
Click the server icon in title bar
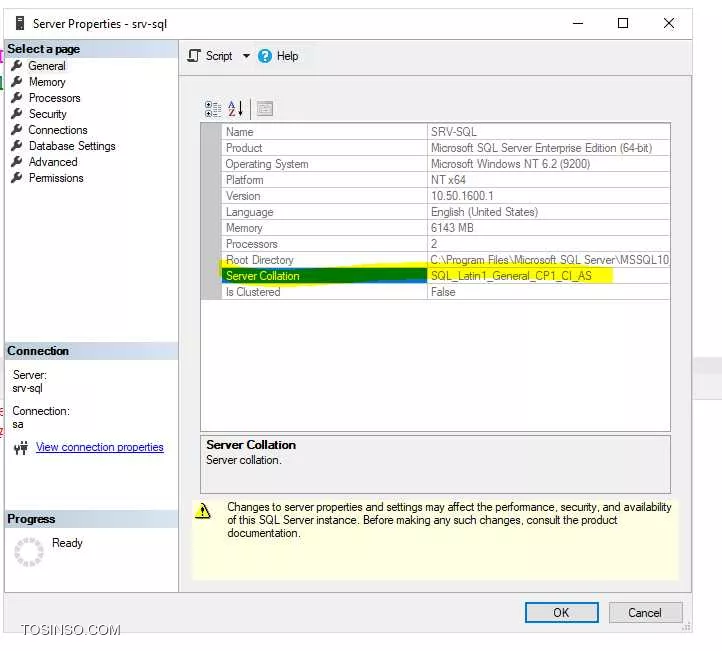(x=20, y=23)
